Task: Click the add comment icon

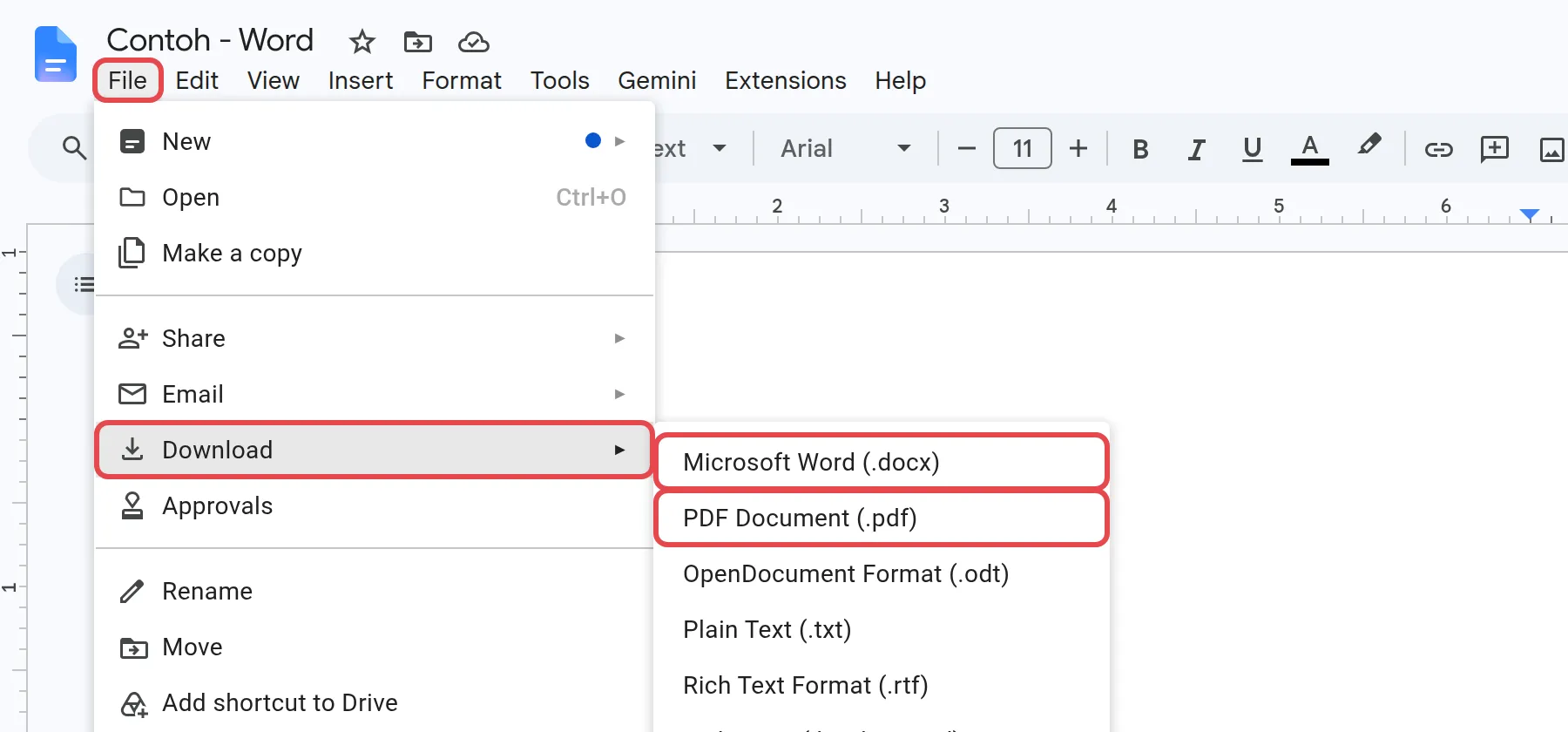Action: click(x=1495, y=149)
